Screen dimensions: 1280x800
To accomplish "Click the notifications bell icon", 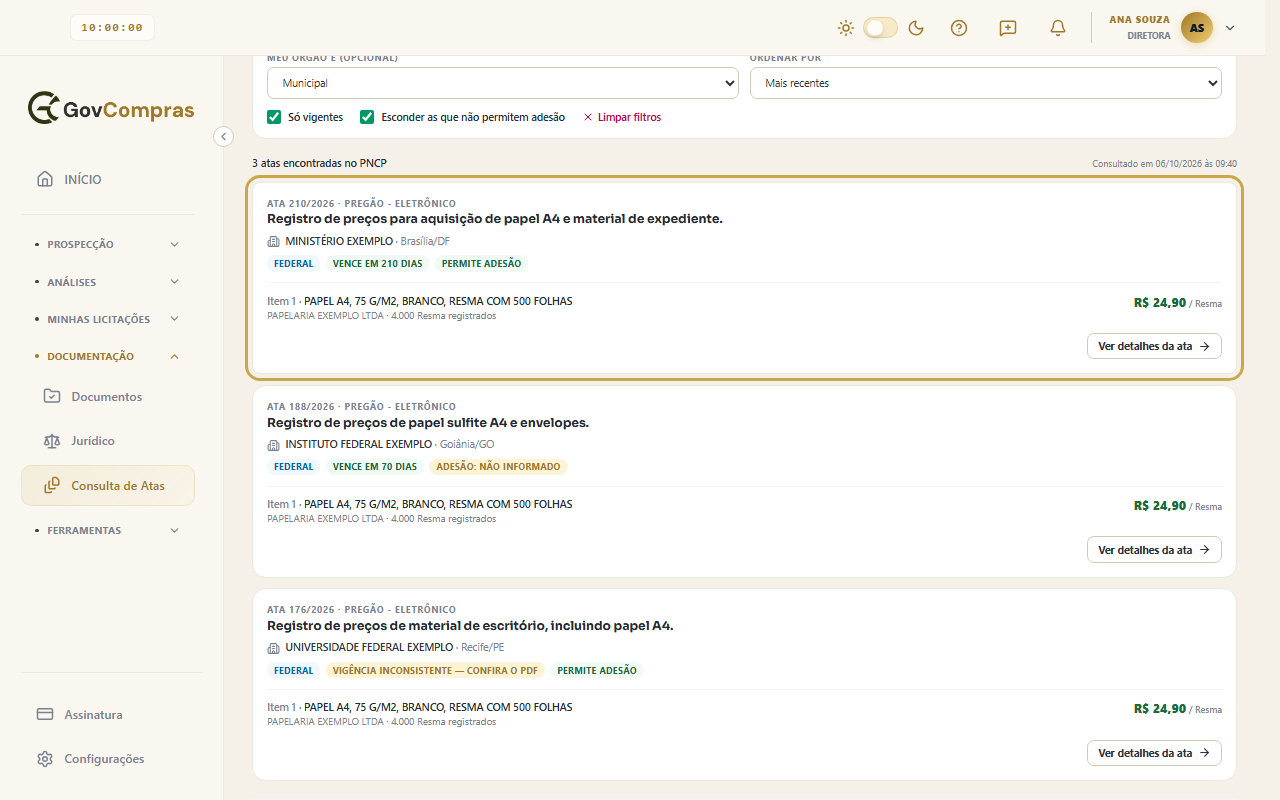I will pyautogui.click(x=1058, y=28).
